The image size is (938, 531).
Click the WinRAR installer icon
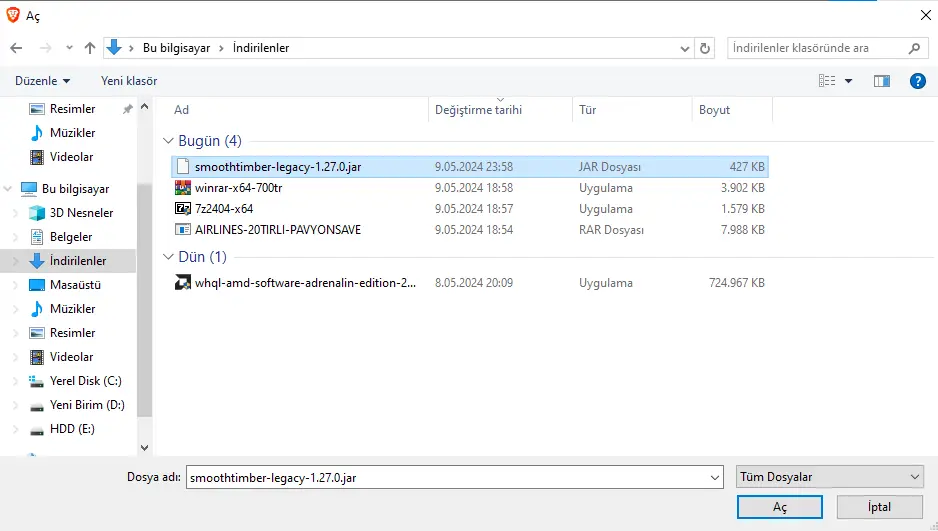tap(182, 188)
